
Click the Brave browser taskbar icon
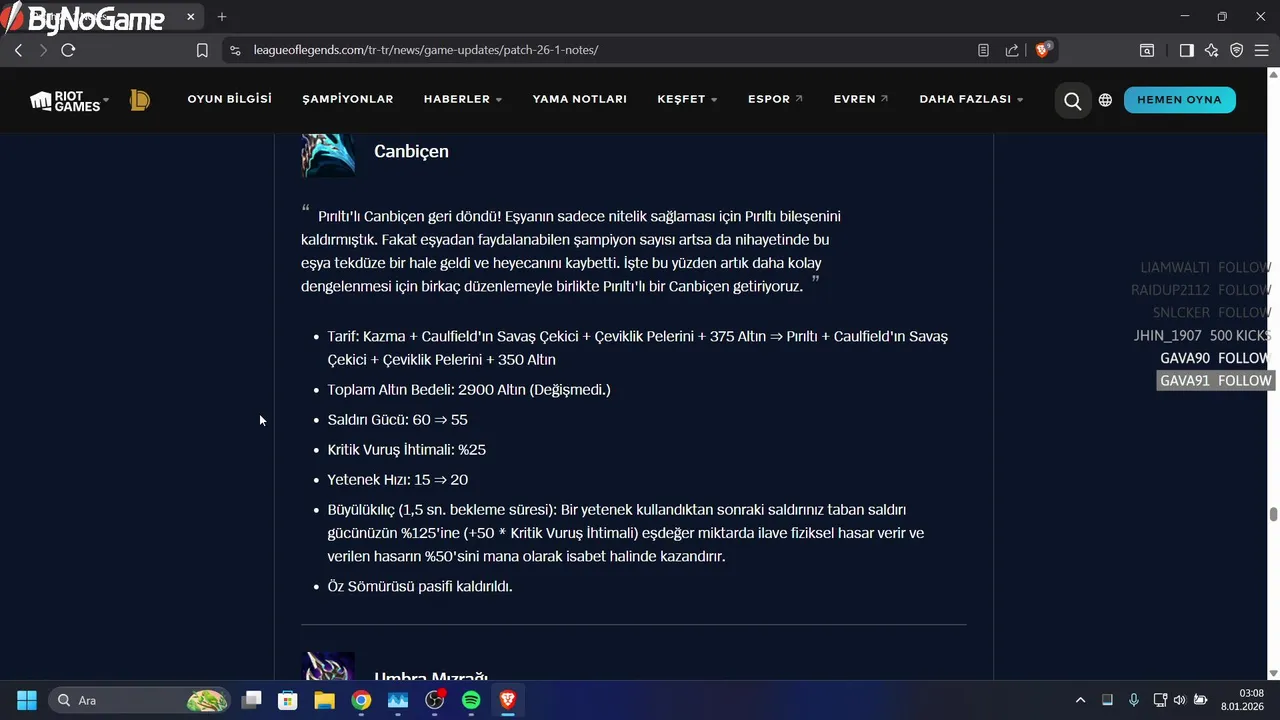(508, 700)
